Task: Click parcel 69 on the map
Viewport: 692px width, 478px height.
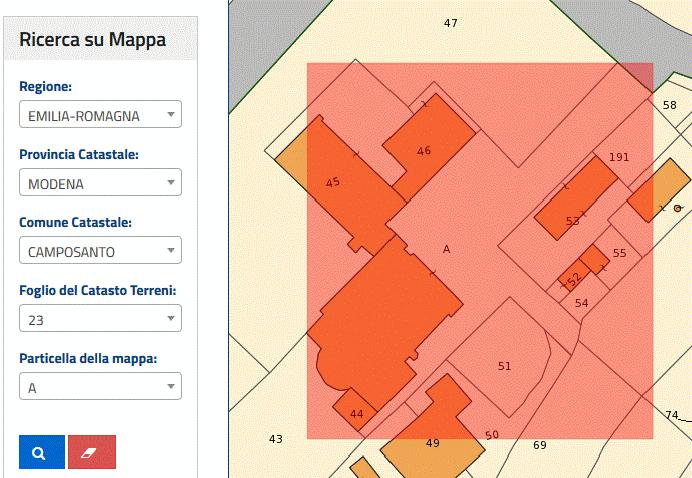Action: pos(540,445)
